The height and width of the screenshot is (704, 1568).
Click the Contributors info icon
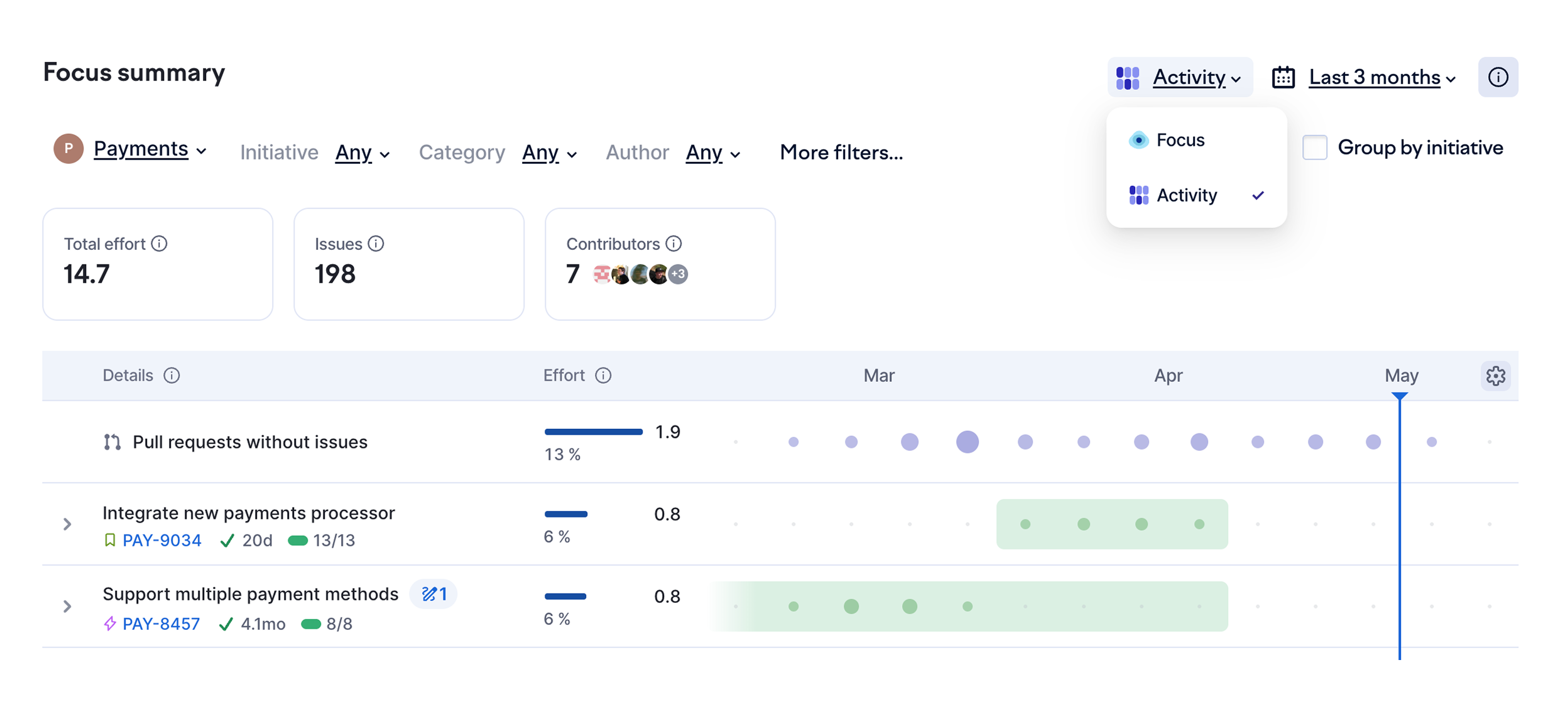point(673,244)
